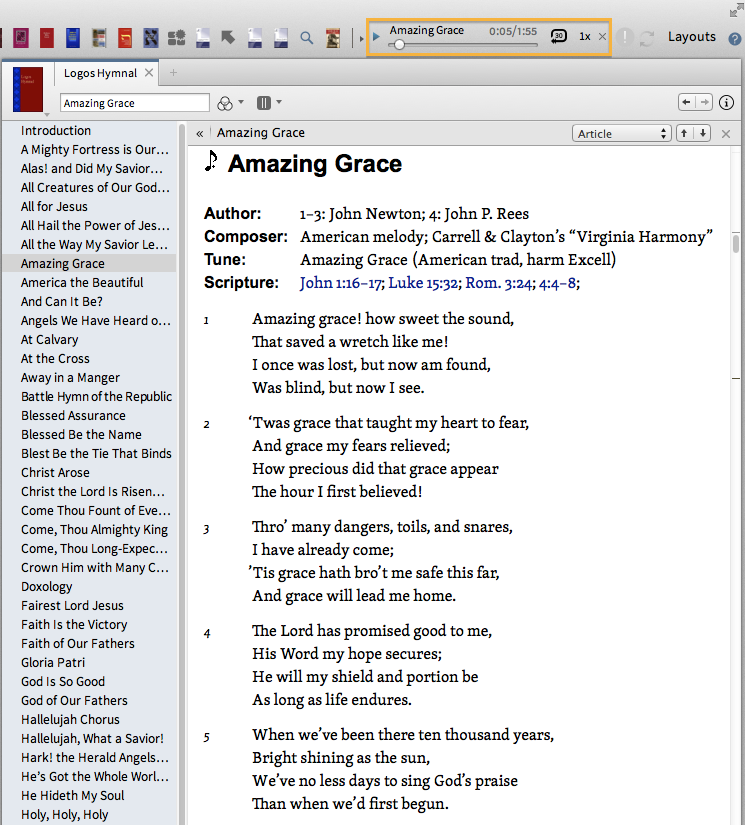
Task: Open the magnifier search tool in toolbar
Action: coord(306,38)
